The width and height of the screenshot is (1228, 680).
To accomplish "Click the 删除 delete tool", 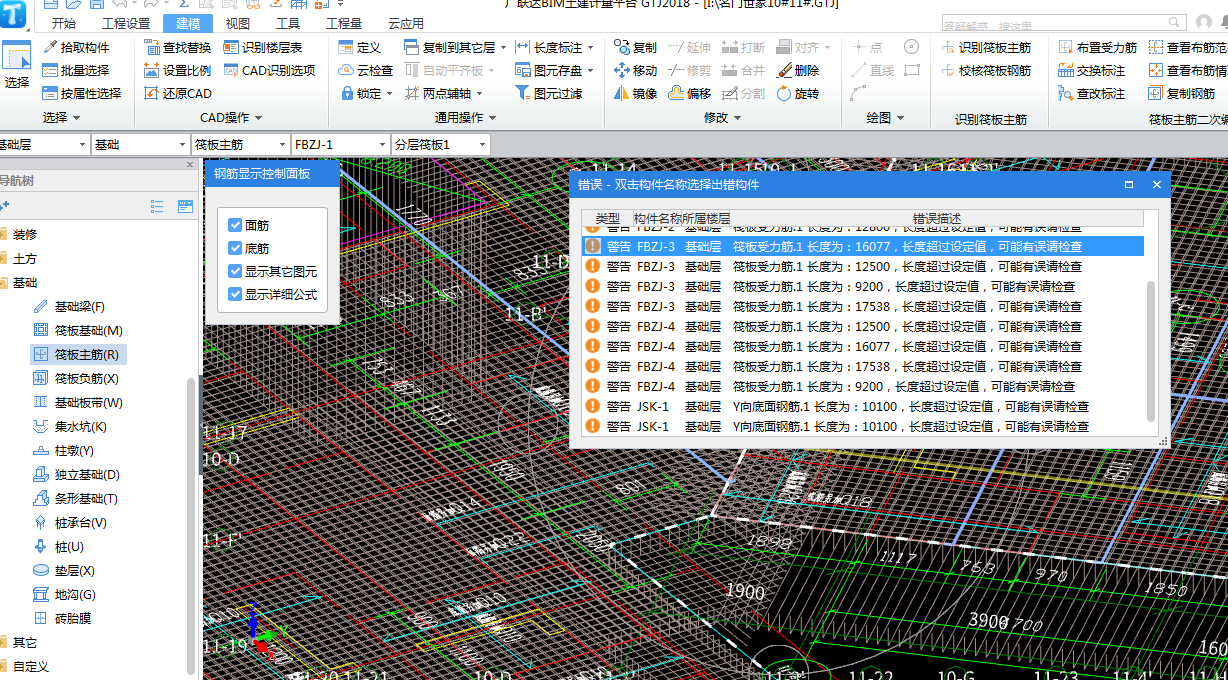I will (797, 70).
